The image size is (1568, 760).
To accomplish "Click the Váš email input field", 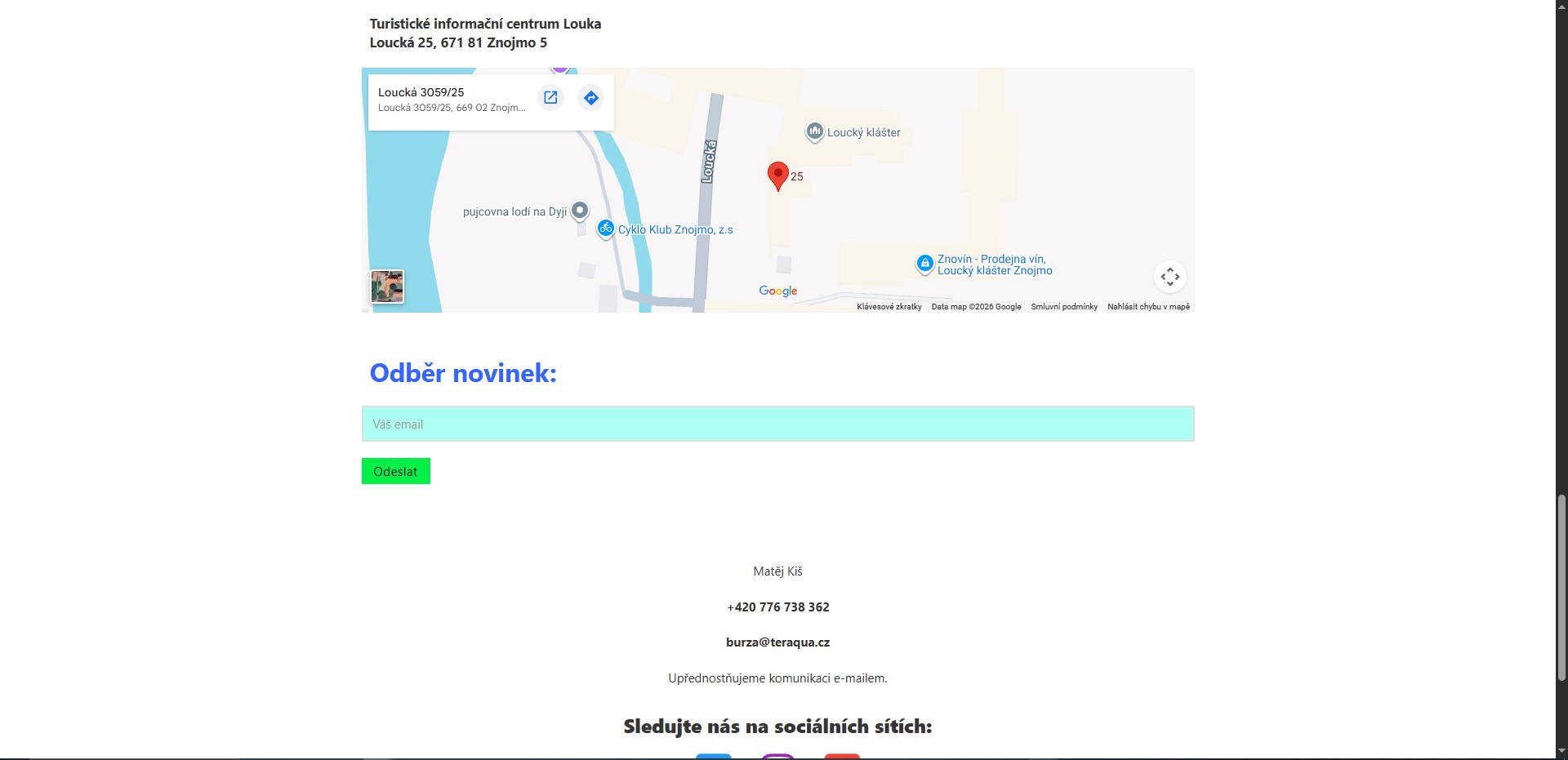I will tap(777, 424).
